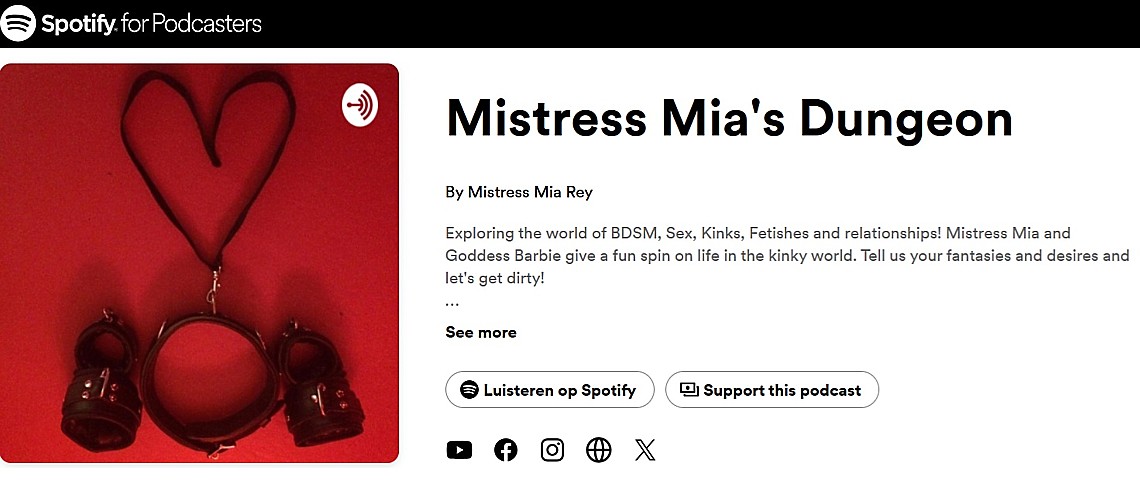
Task: Click Spotify icon inside Luisteren button
Action: (468, 390)
